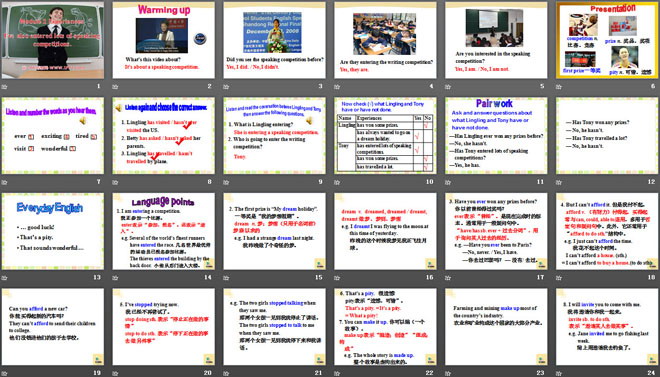Select slide 4 about the writing competition
Image resolution: width=660 pixels, height=377 pixels.
[x=385, y=40]
